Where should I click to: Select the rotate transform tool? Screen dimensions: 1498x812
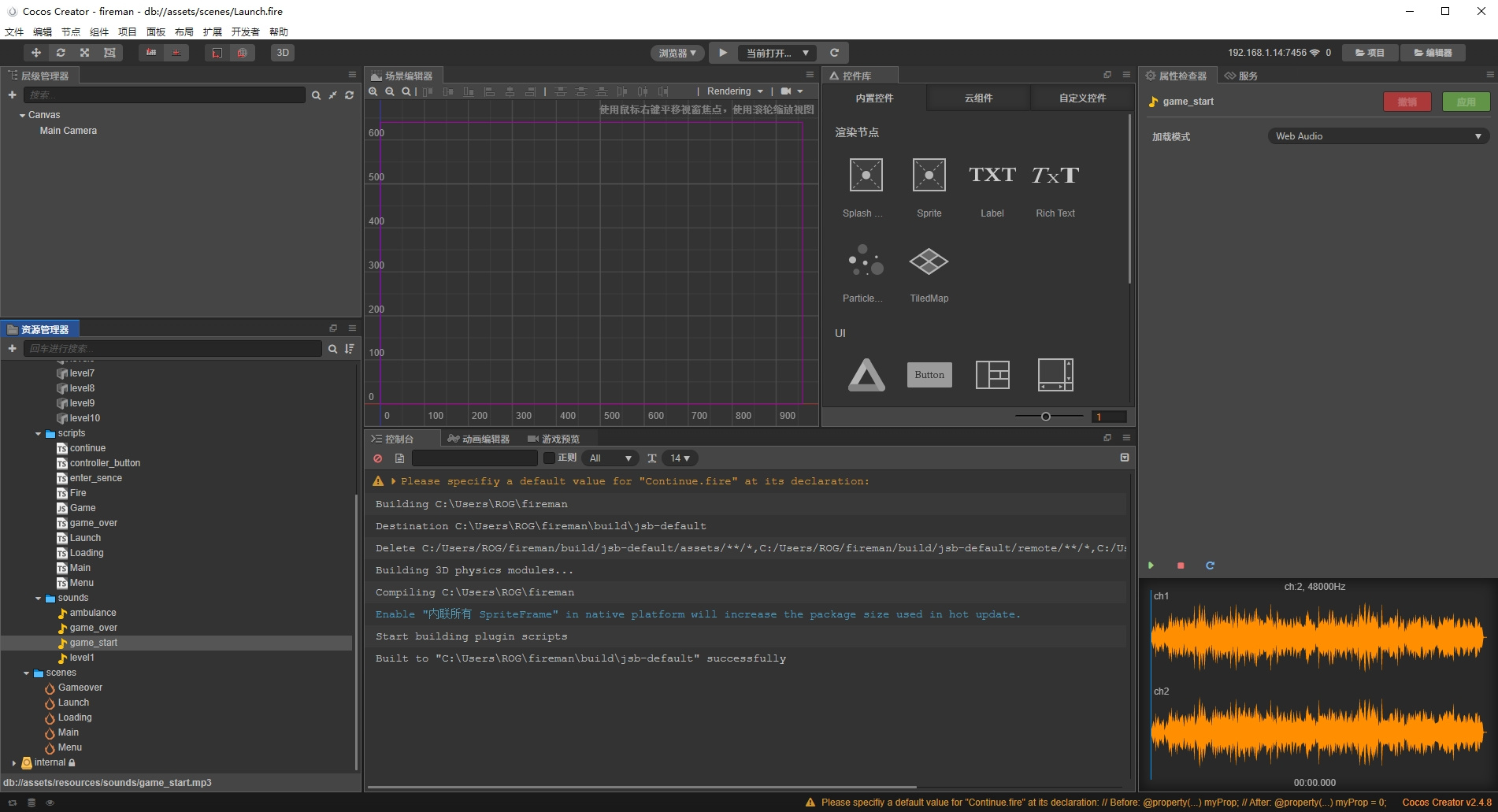coord(61,53)
